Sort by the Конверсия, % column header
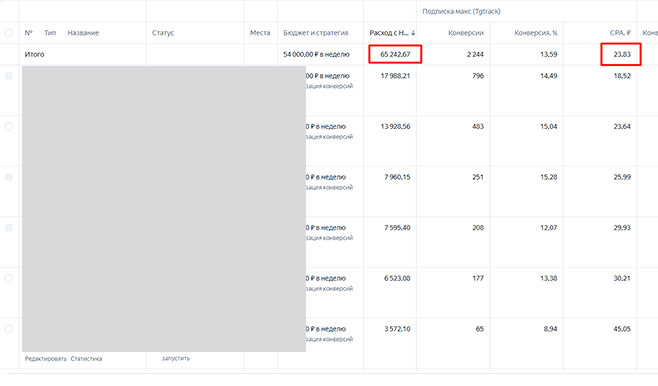Screen dimensions: 658x386 (536, 33)
